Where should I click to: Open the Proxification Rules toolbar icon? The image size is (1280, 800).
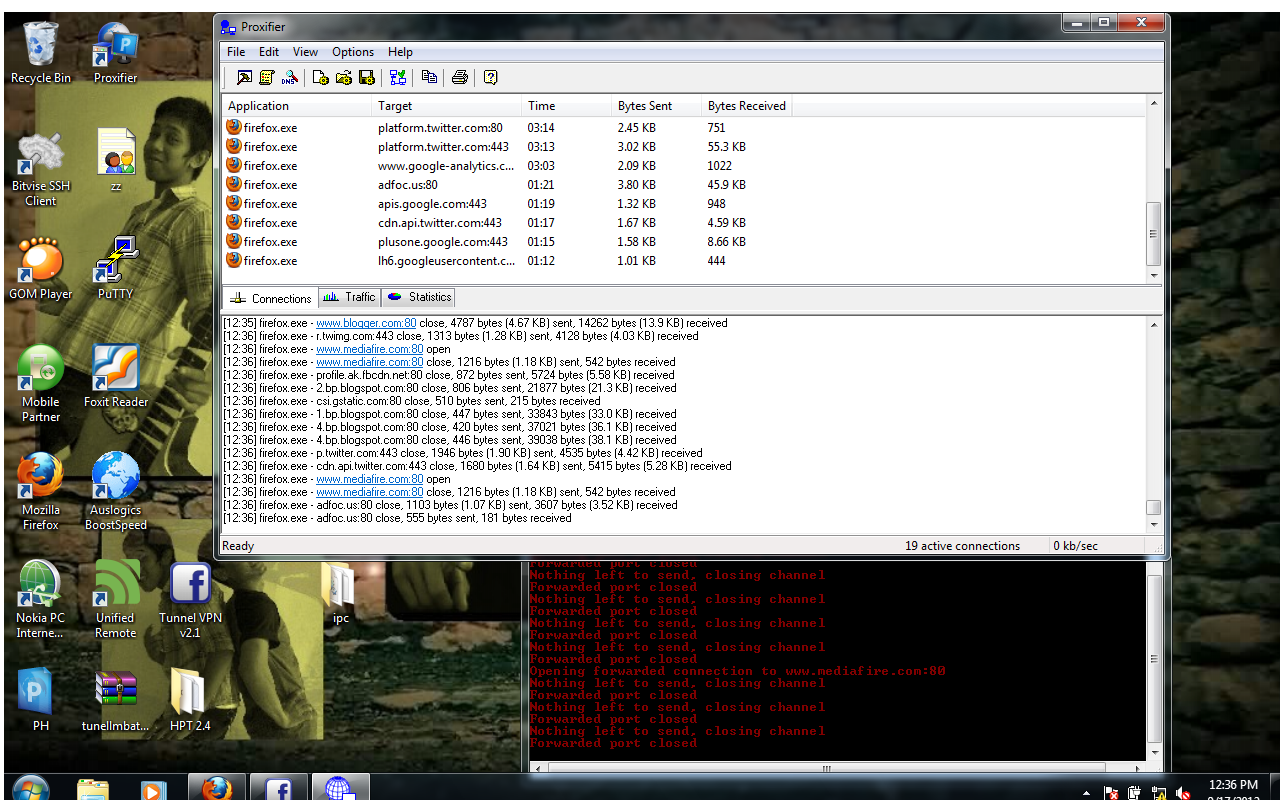[267, 77]
